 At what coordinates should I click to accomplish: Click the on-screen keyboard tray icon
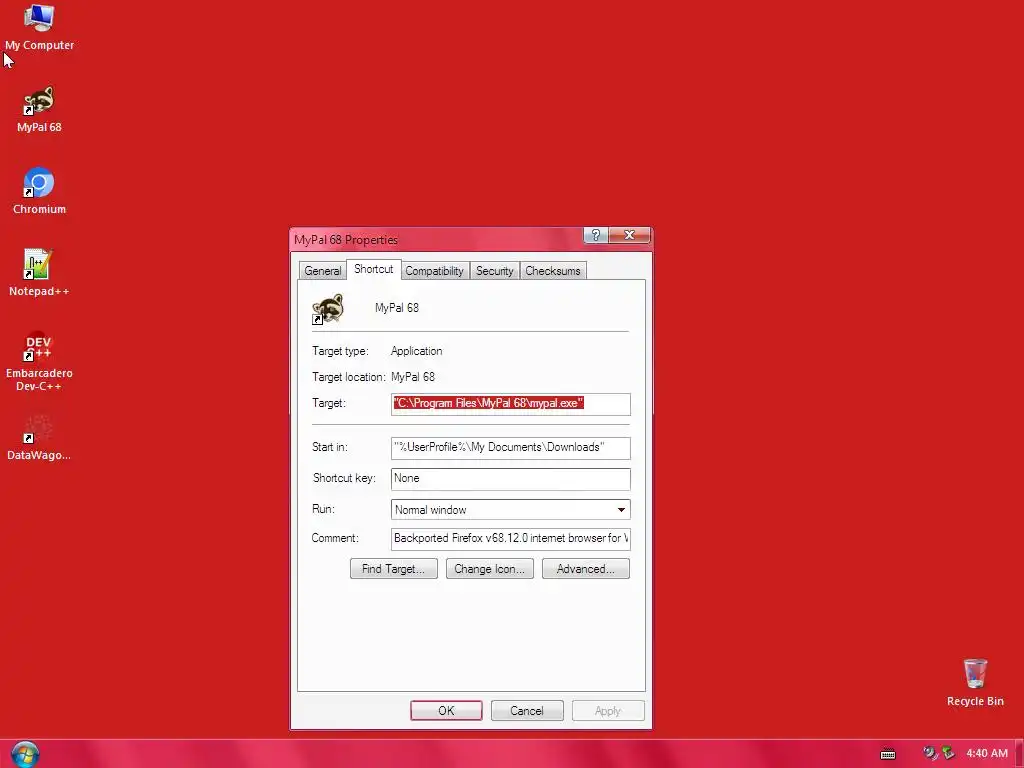888,754
